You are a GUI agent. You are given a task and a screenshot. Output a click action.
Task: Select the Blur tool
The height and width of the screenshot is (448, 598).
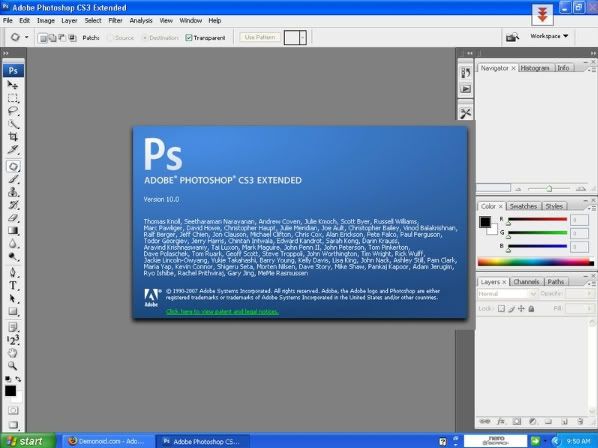[x=13, y=244]
